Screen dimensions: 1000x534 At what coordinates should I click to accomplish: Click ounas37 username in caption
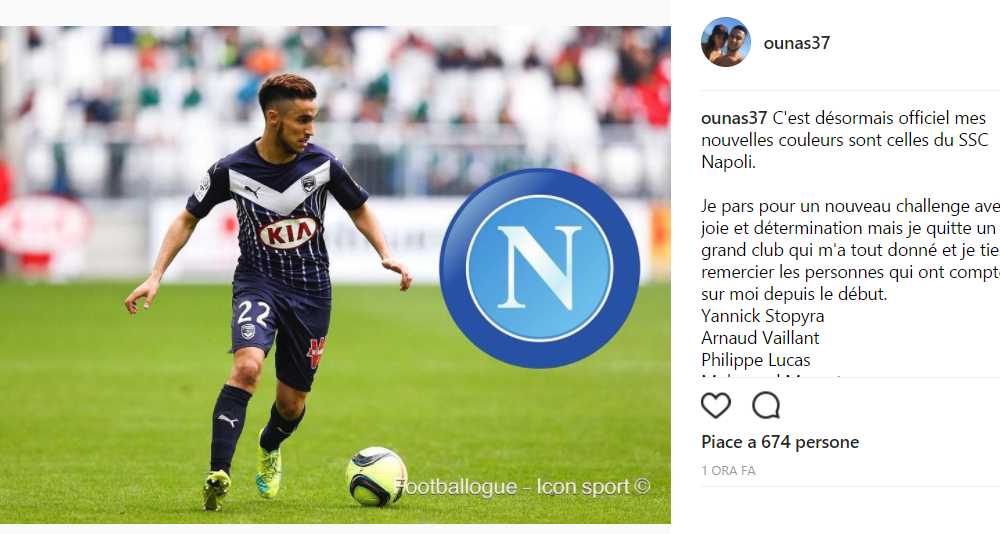[x=734, y=118]
